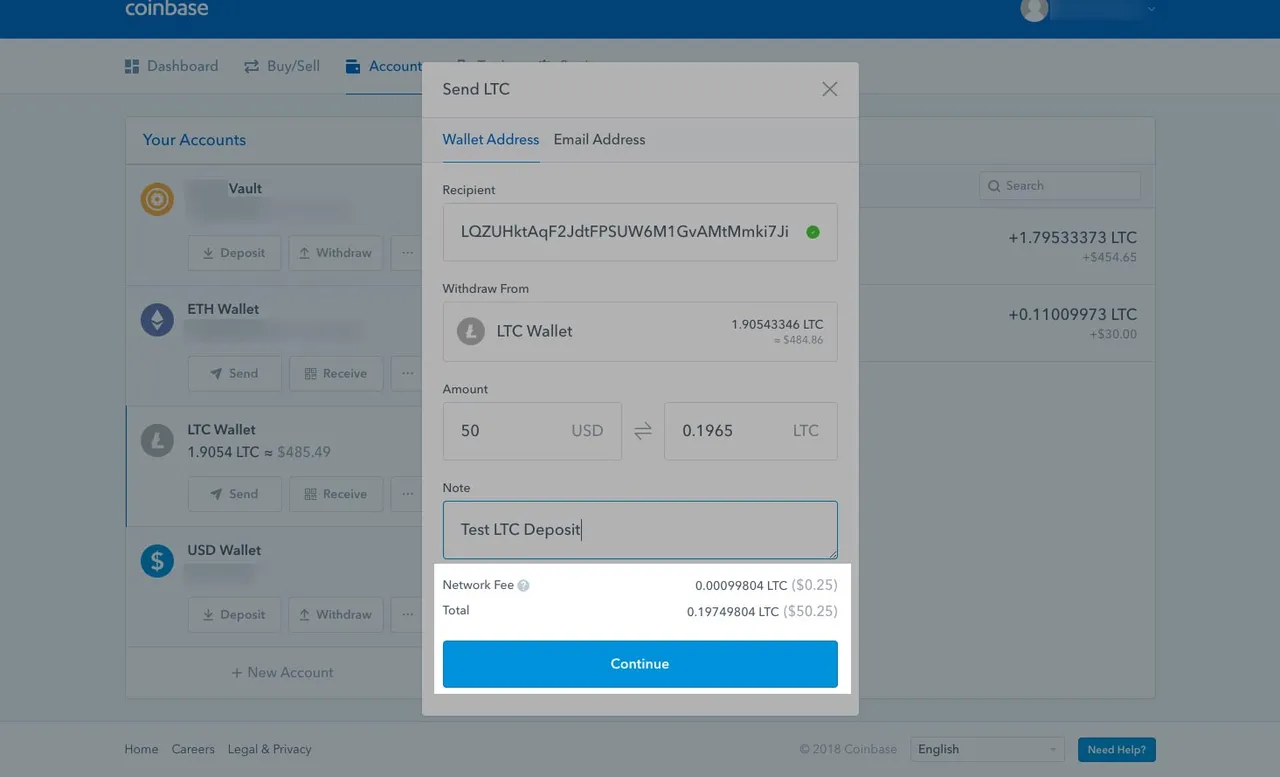
Task: Select the ETH Wallet account name
Action: tap(223, 309)
